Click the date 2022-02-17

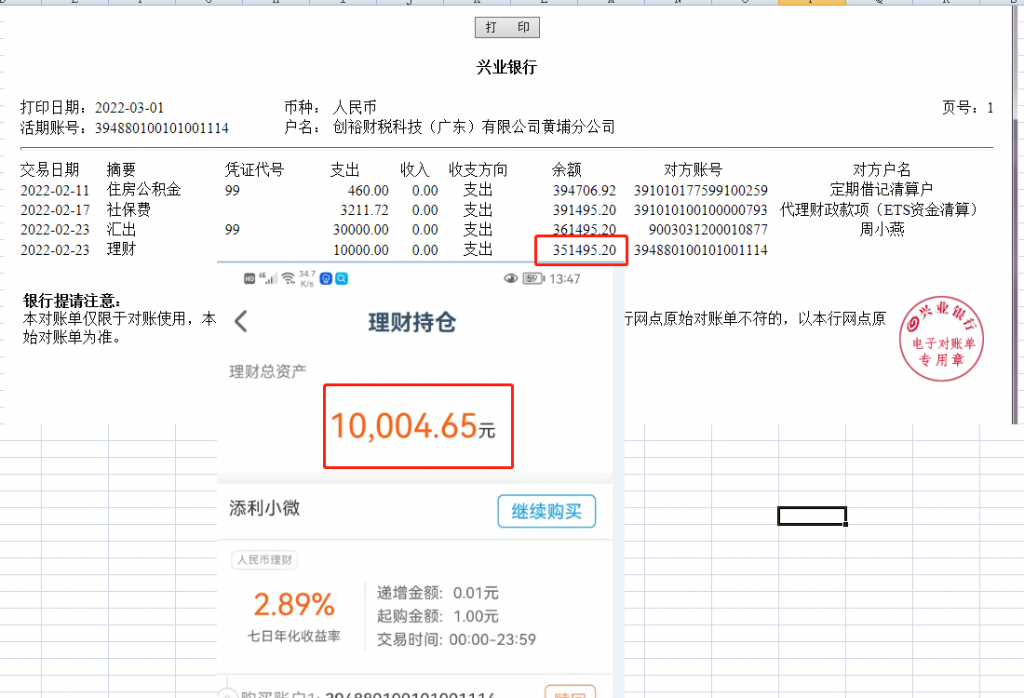click(55, 210)
